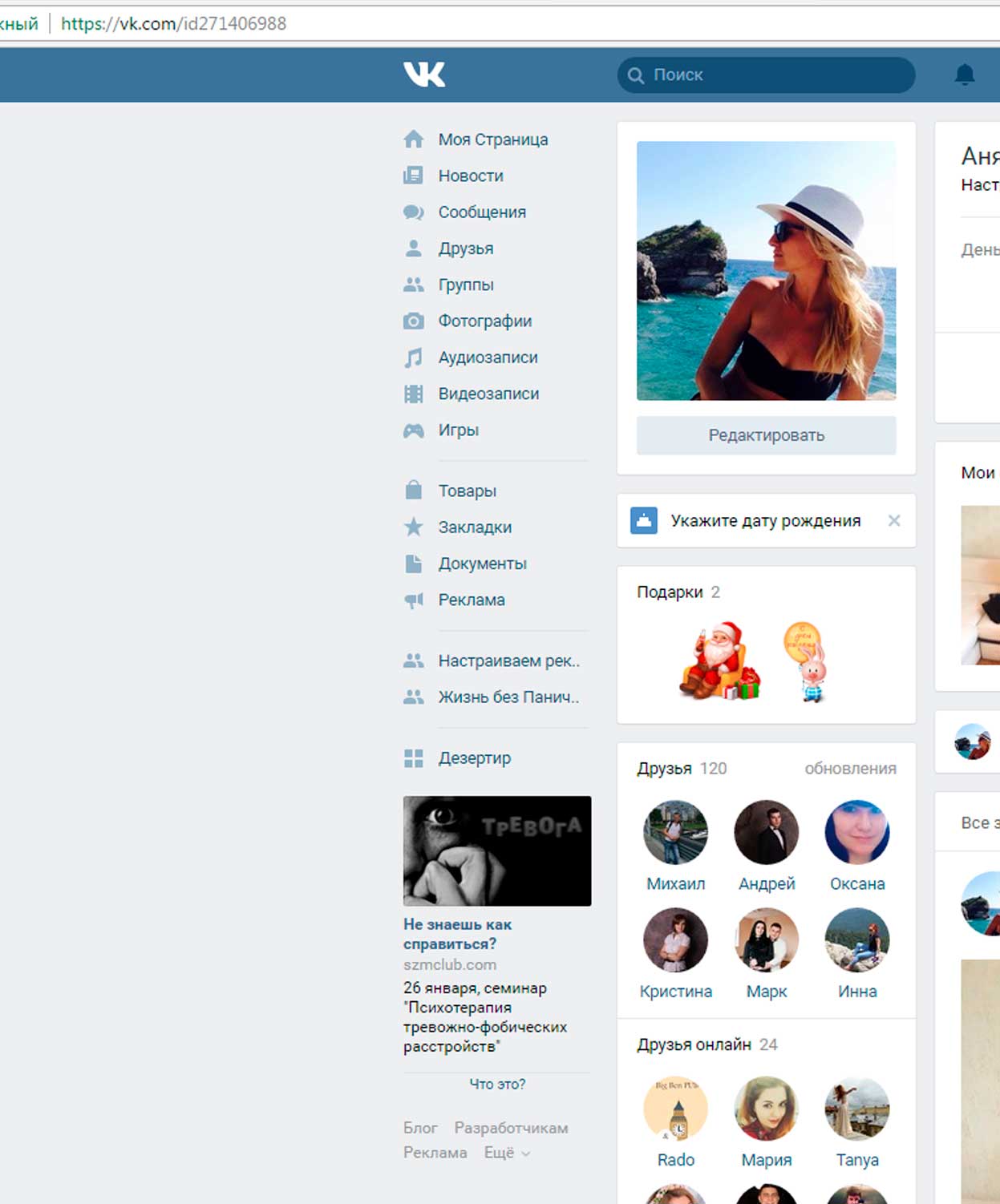Click the VK logo in header
1000x1204 pixels.
pos(424,75)
